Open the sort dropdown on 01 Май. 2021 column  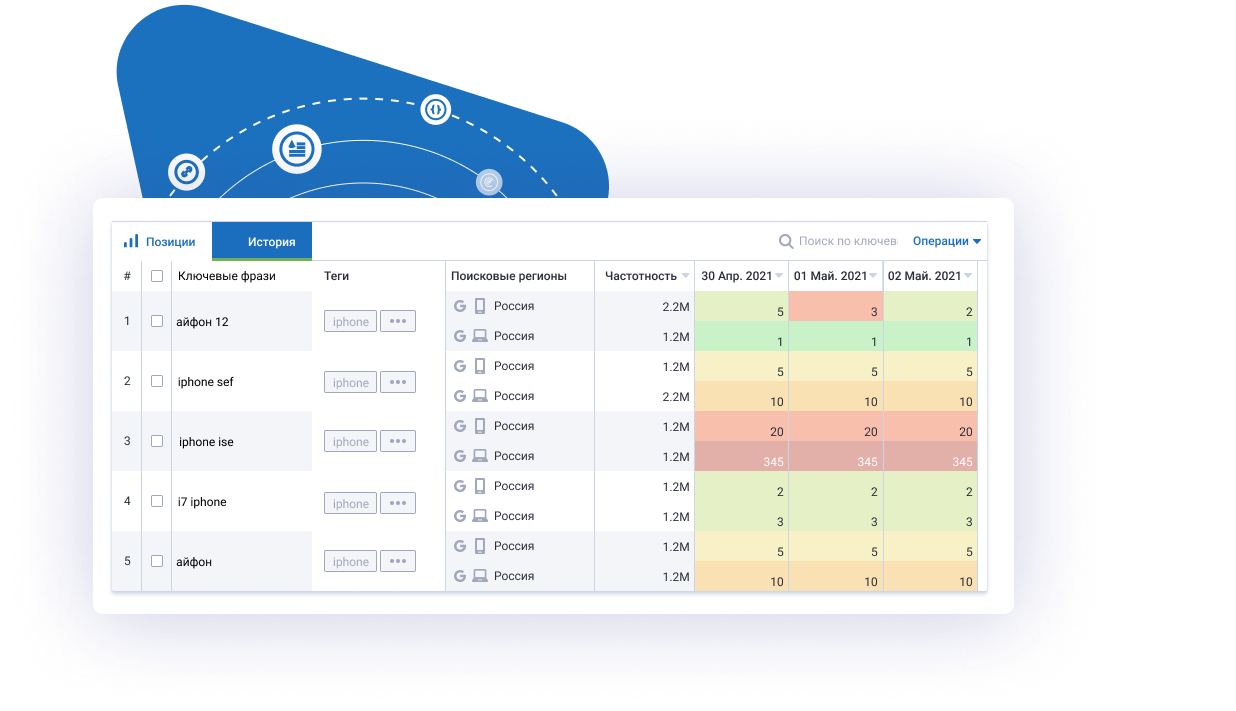(874, 276)
